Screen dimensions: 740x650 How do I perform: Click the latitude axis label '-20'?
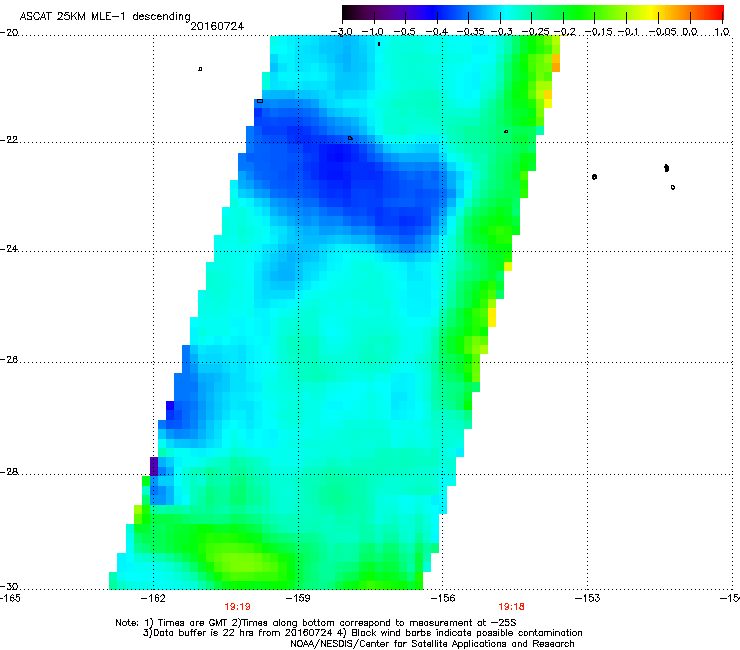point(9,33)
